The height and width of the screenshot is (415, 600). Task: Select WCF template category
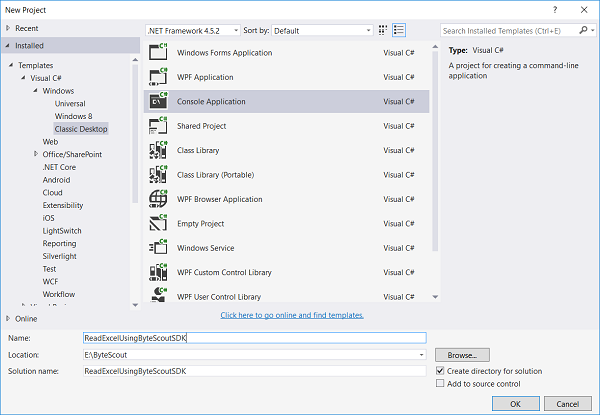click(50, 281)
